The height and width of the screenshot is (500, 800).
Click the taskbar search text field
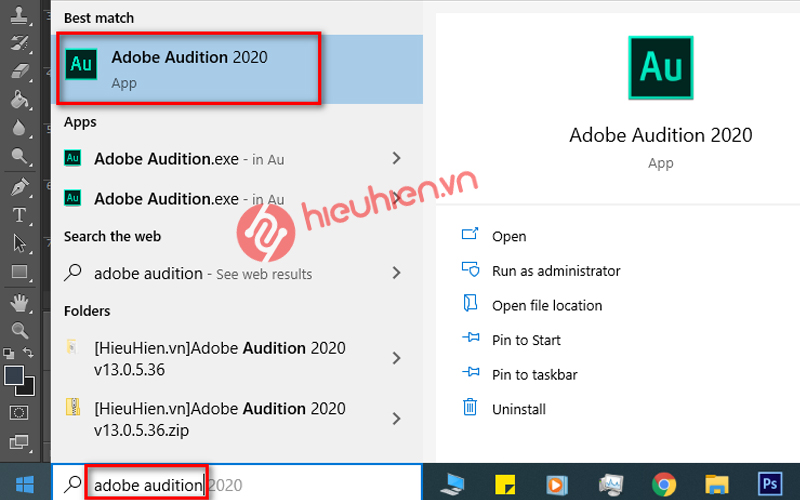click(x=237, y=484)
